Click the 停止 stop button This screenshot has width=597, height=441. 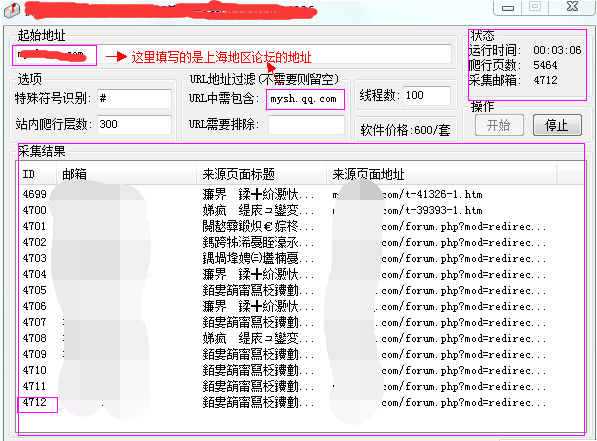(x=557, y=125)
